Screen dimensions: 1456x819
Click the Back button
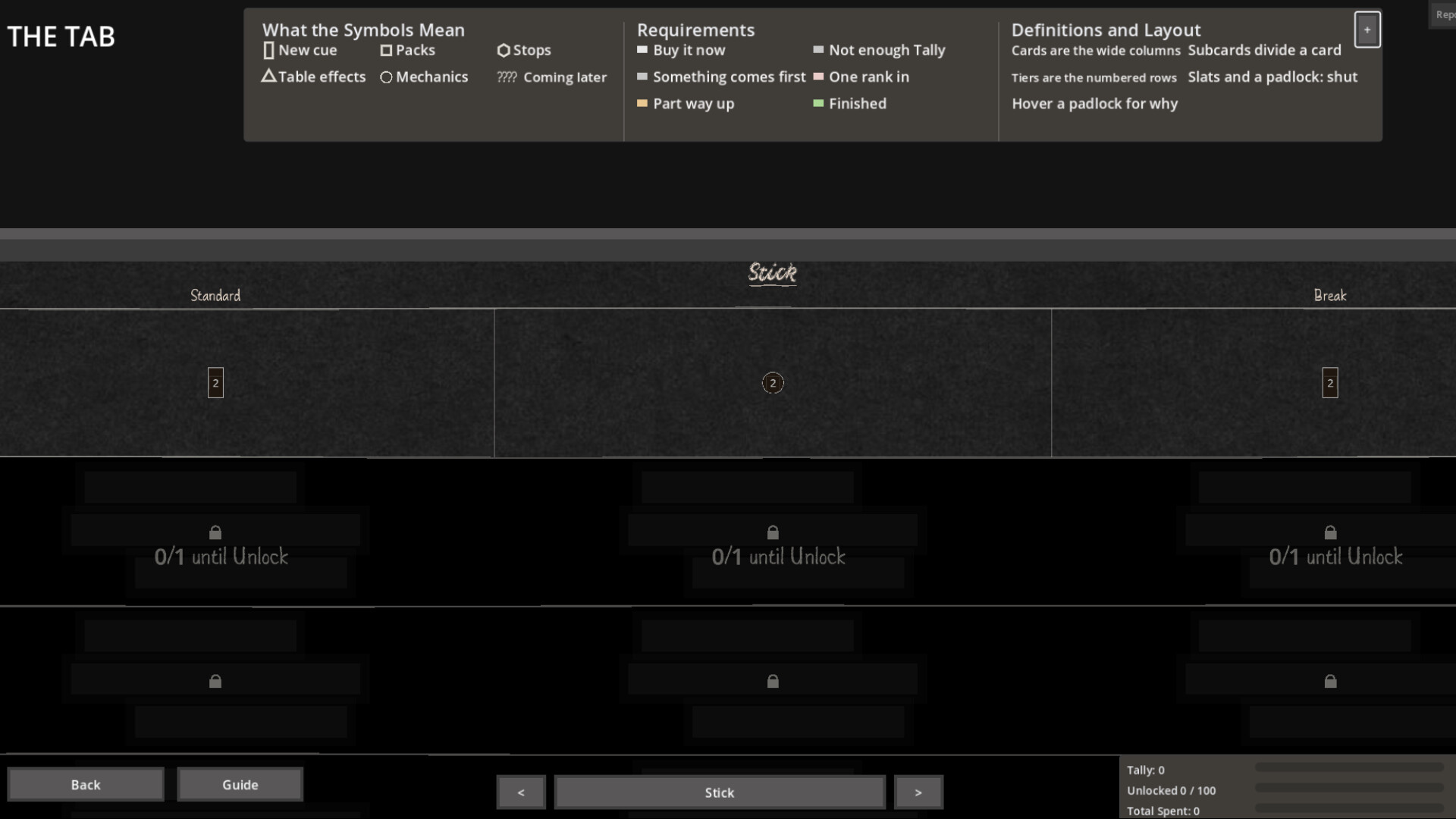pyautogui.click(x=86, y=785)
